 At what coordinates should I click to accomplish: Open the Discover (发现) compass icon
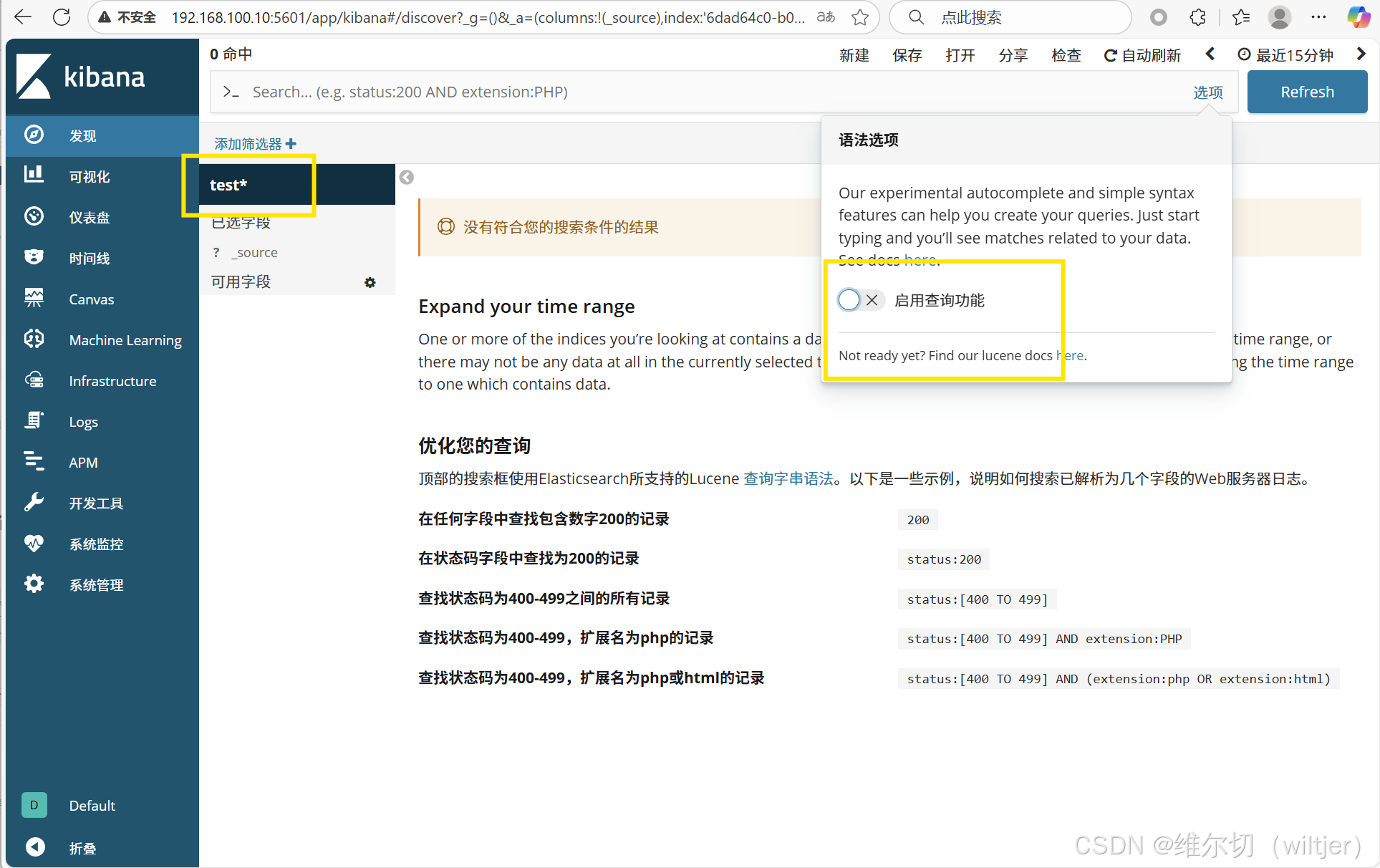point(34,135)
